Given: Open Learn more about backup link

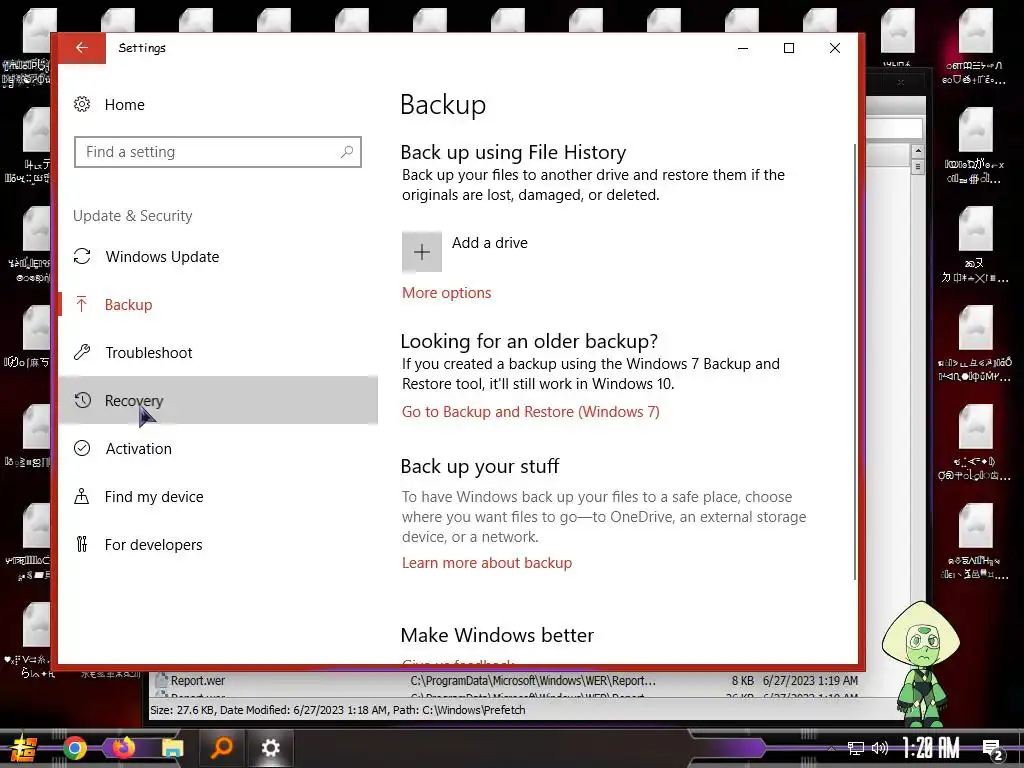Looking at the screenshot, I should [x=487, y=563].
